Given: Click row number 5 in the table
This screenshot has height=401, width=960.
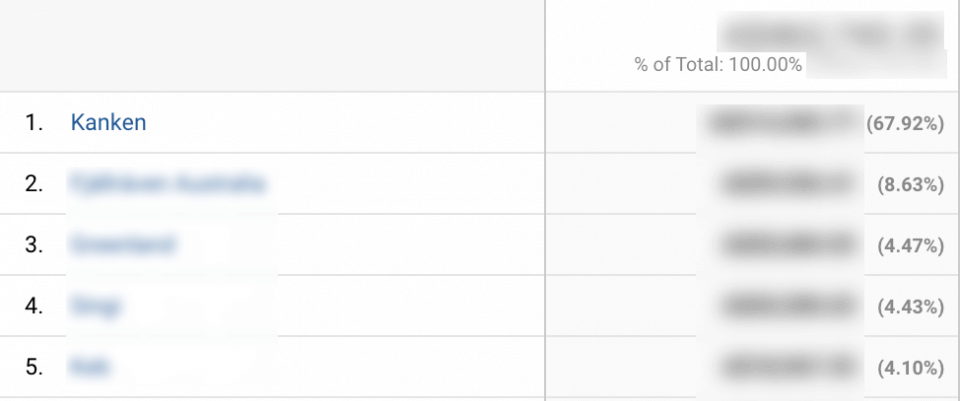Looking at the screenshot, I should pyautogui.click(x=34, y=367).
